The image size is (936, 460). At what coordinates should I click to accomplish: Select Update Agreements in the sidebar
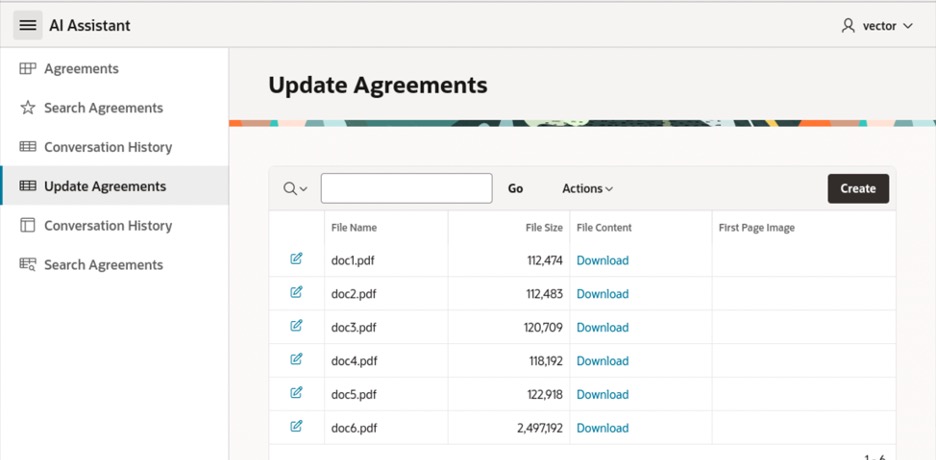click(x=105, y=186)
